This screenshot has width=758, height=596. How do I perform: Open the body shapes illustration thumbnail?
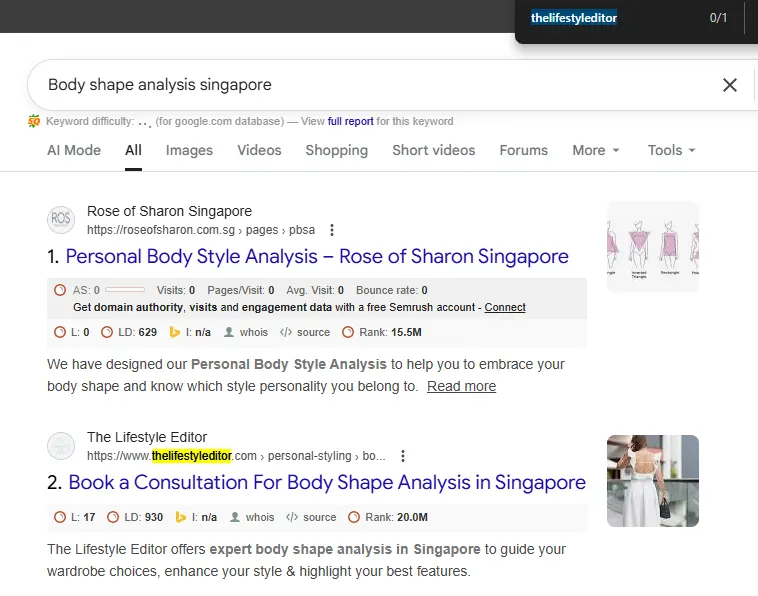click(653, 247)
